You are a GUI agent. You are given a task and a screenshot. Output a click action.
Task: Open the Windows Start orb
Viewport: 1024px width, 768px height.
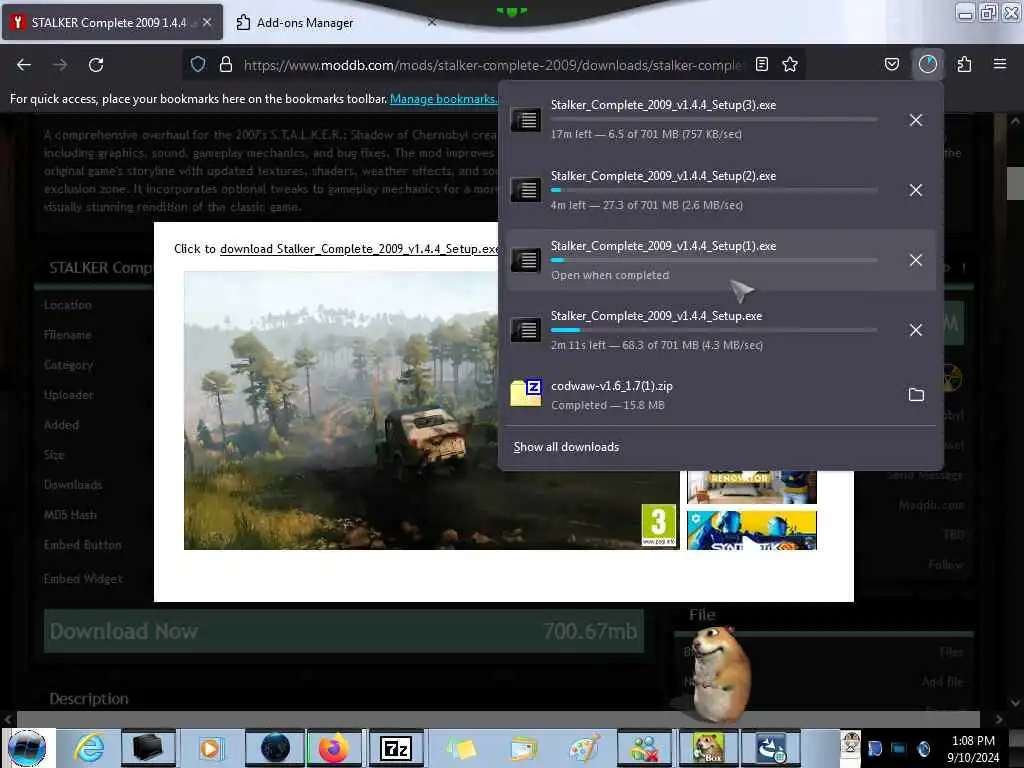27,748
